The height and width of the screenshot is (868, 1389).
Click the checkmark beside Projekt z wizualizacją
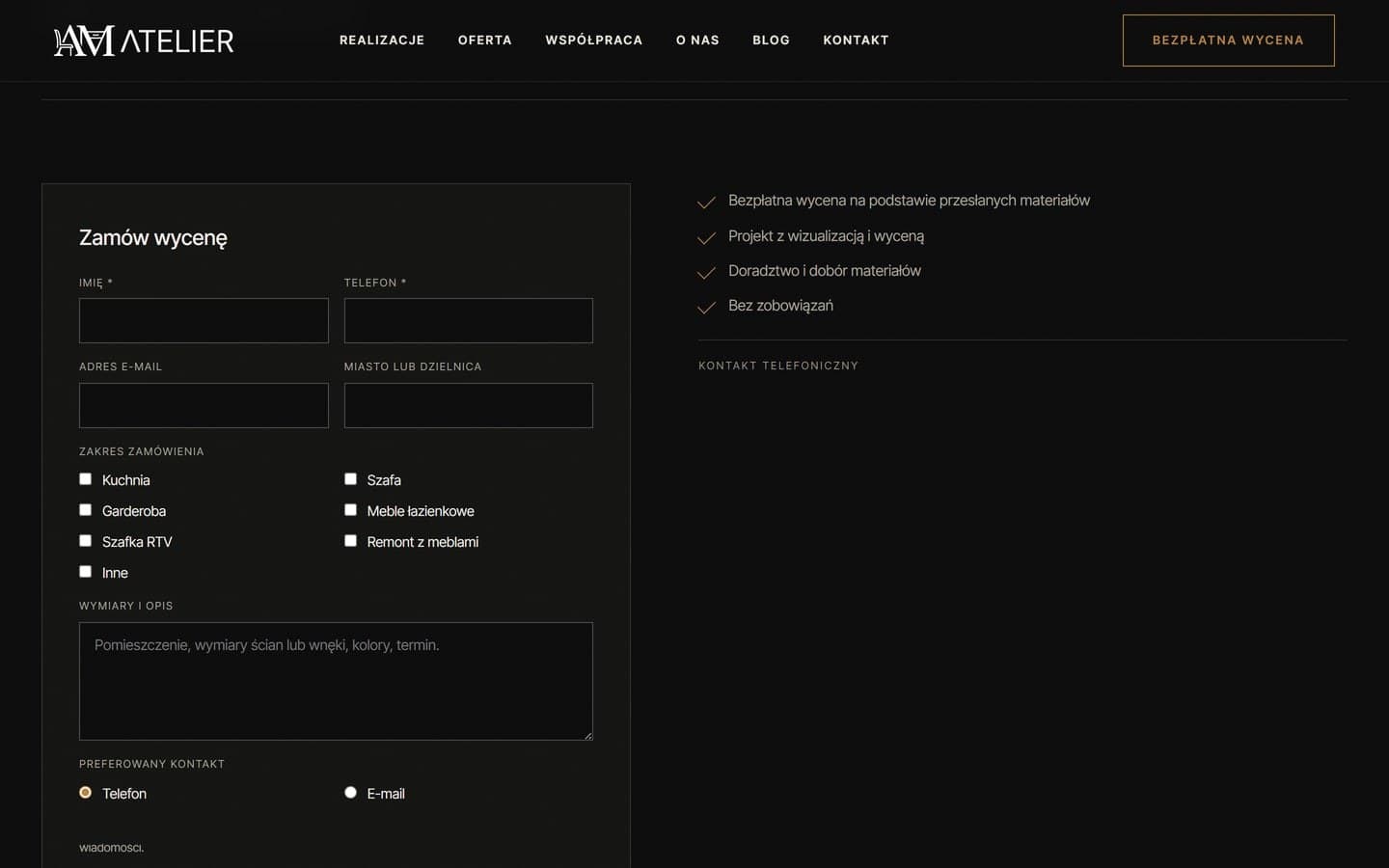tap(706, 237)
